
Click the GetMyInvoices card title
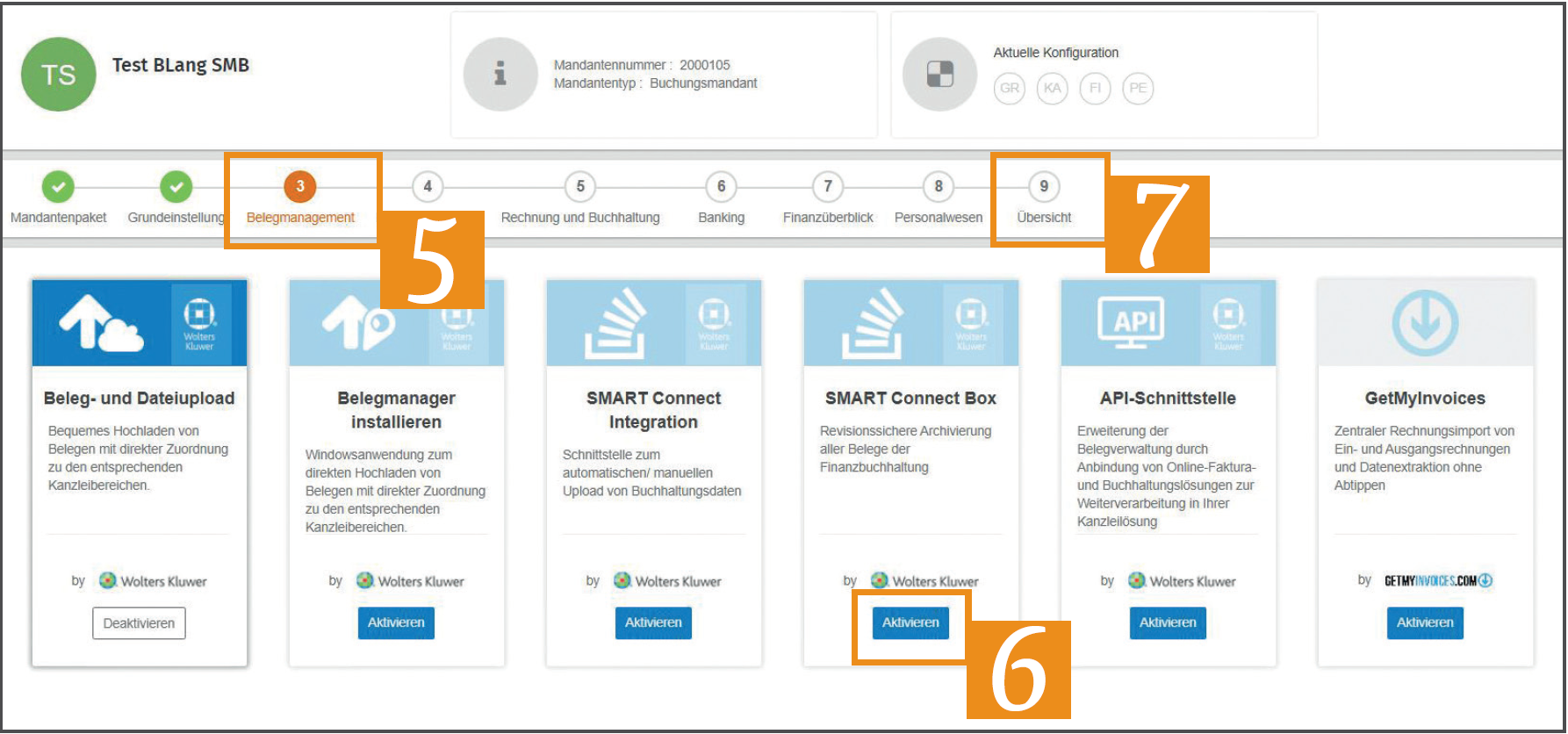click(1425, 398)
